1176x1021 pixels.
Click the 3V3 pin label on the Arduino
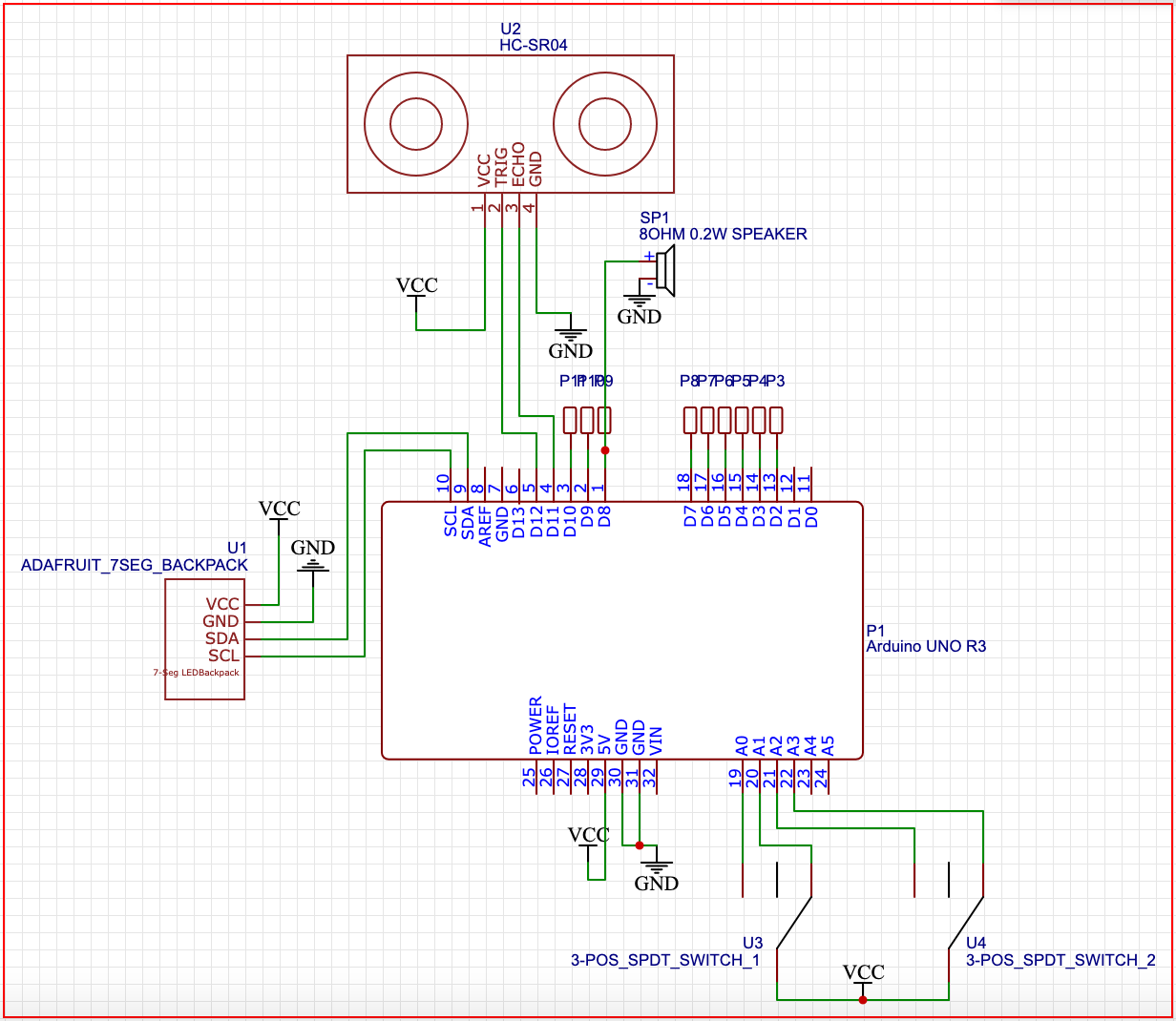[587, 740]
